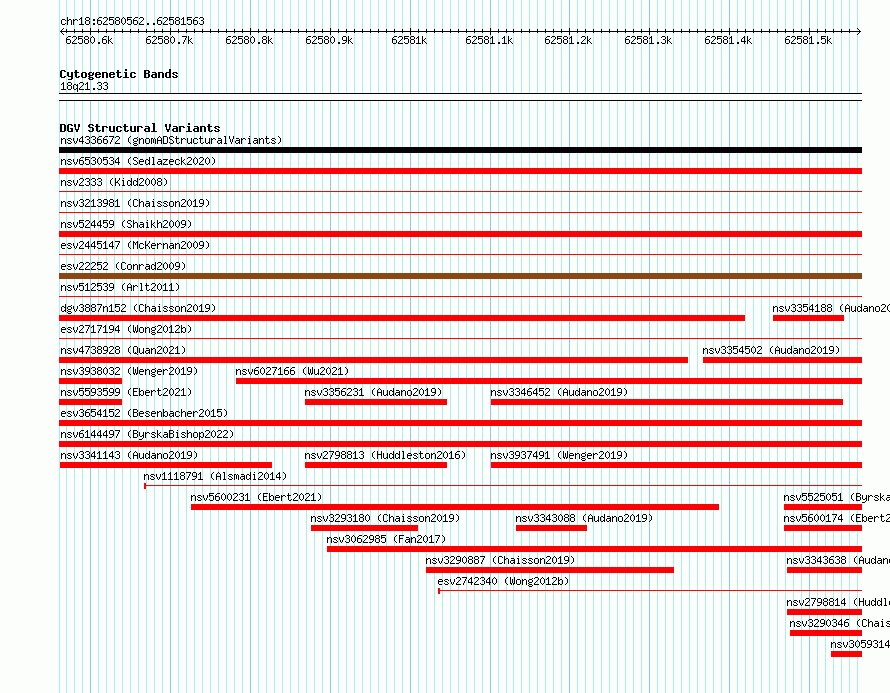The height and width of the screenshot is (693, 890).
Task: Click esv2717194 (Wong2012b) label
Action: tap(126, 329)
